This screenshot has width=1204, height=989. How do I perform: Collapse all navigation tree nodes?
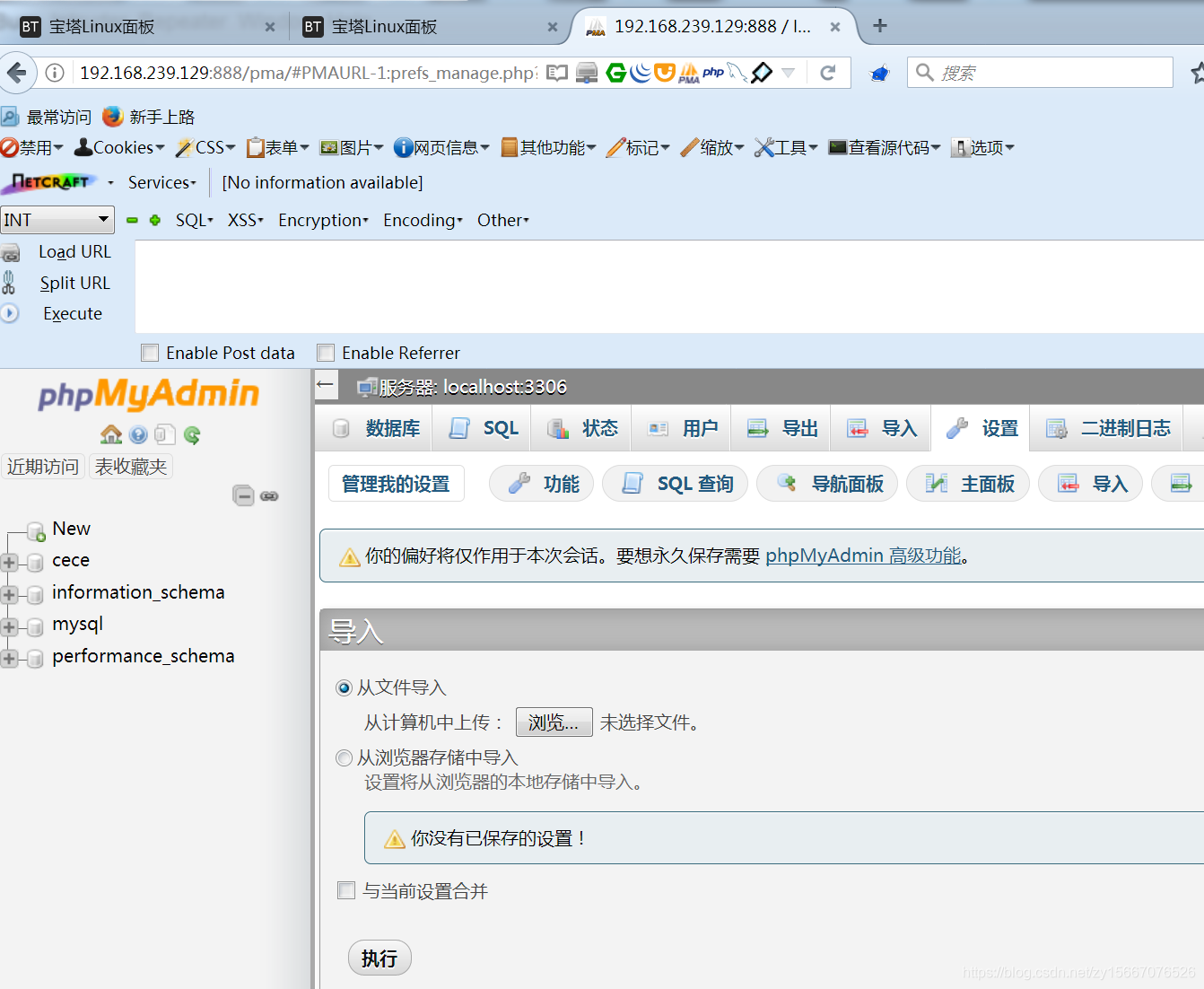pos(243,495)
